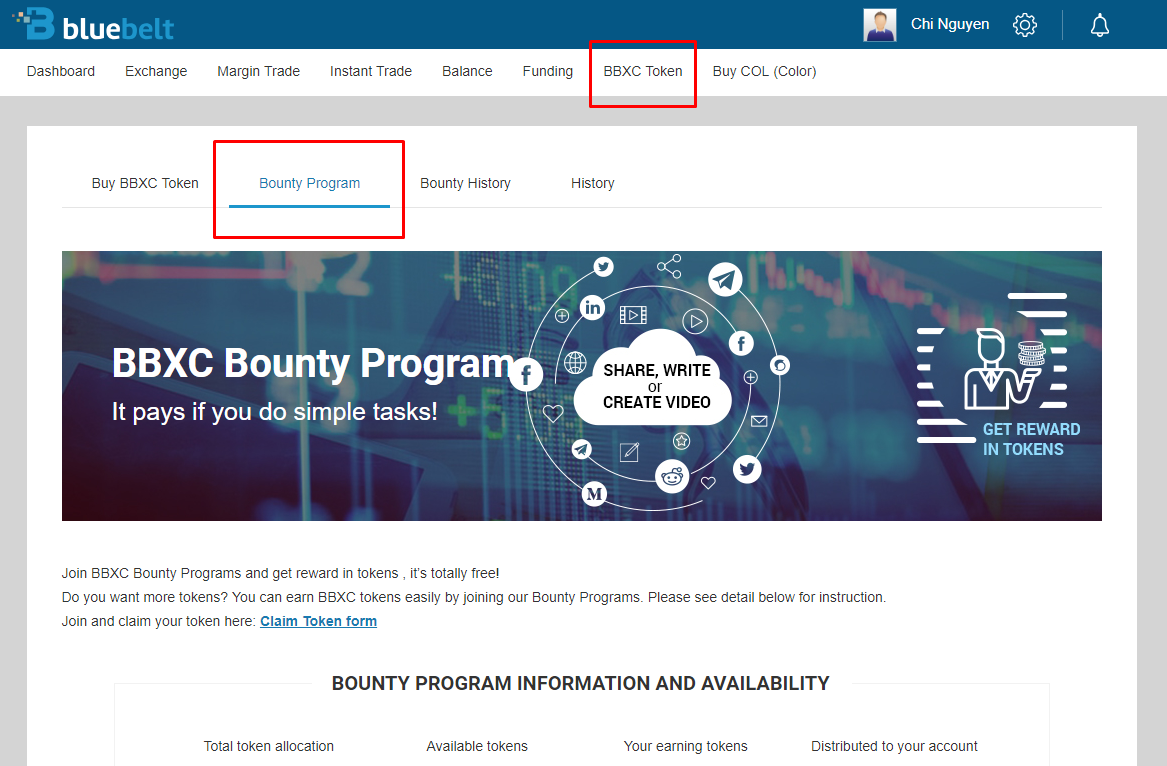
Task: Open the settings gear icon
Action: pyautogui.click(x=1025, y=25)
